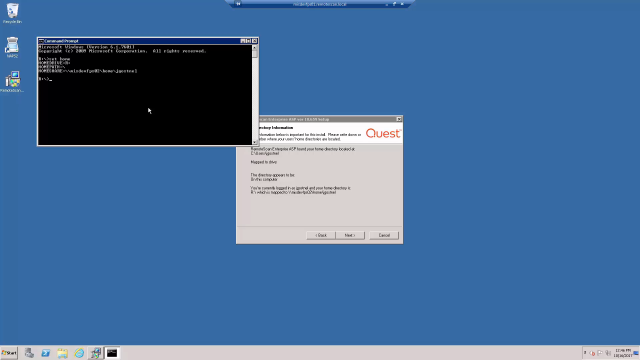Screen dimensions: 640x360
Task: Close the Command Prompt window
Action: [254, 41]
